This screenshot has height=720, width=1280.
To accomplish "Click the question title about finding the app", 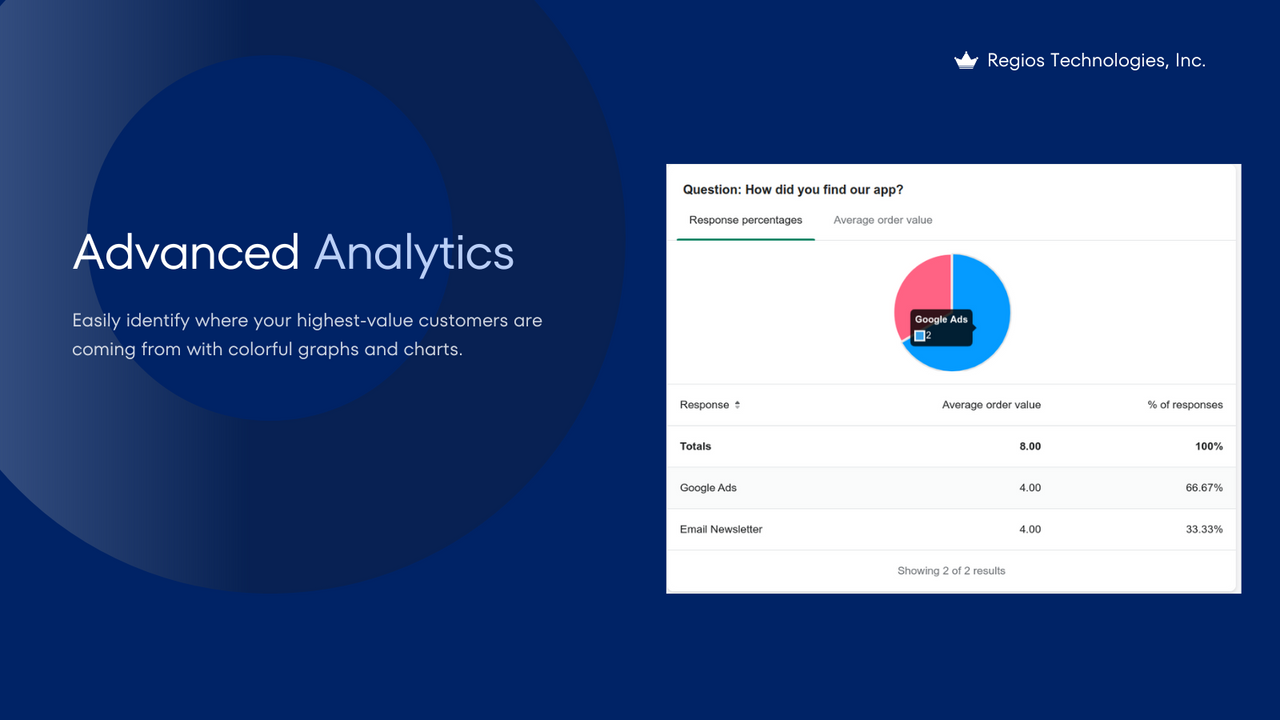I will (793, 189).
